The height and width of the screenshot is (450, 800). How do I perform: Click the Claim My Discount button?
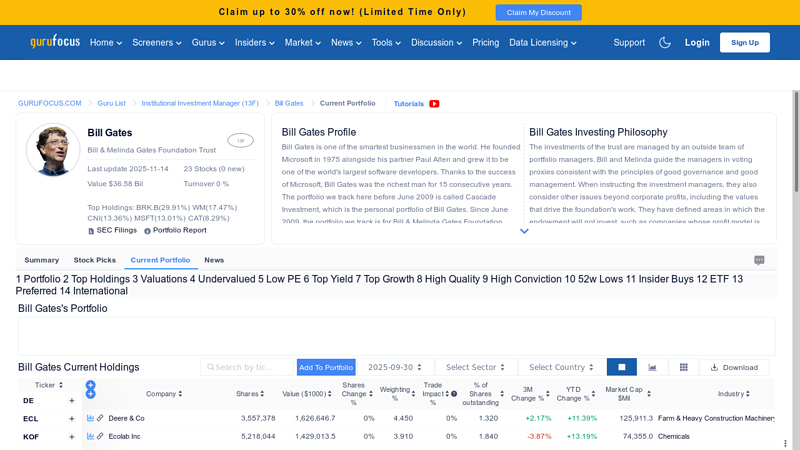click(538, 12)
